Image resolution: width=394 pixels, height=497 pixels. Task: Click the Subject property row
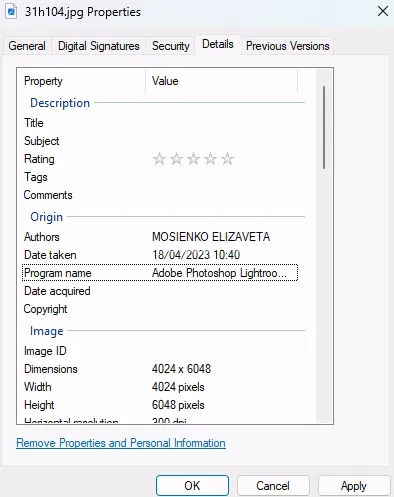coord(160,141)
